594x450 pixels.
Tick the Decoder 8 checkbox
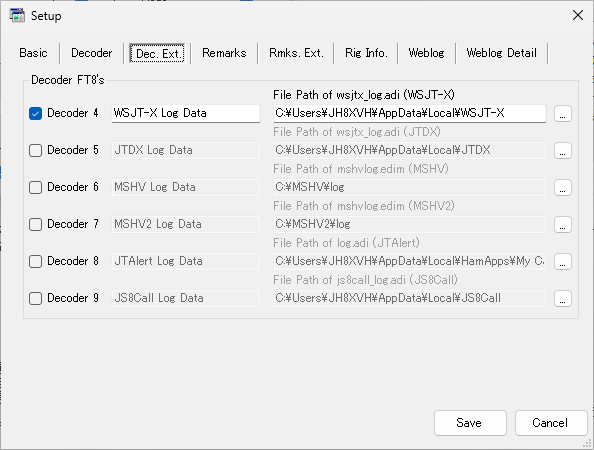(x=36, y=261)
